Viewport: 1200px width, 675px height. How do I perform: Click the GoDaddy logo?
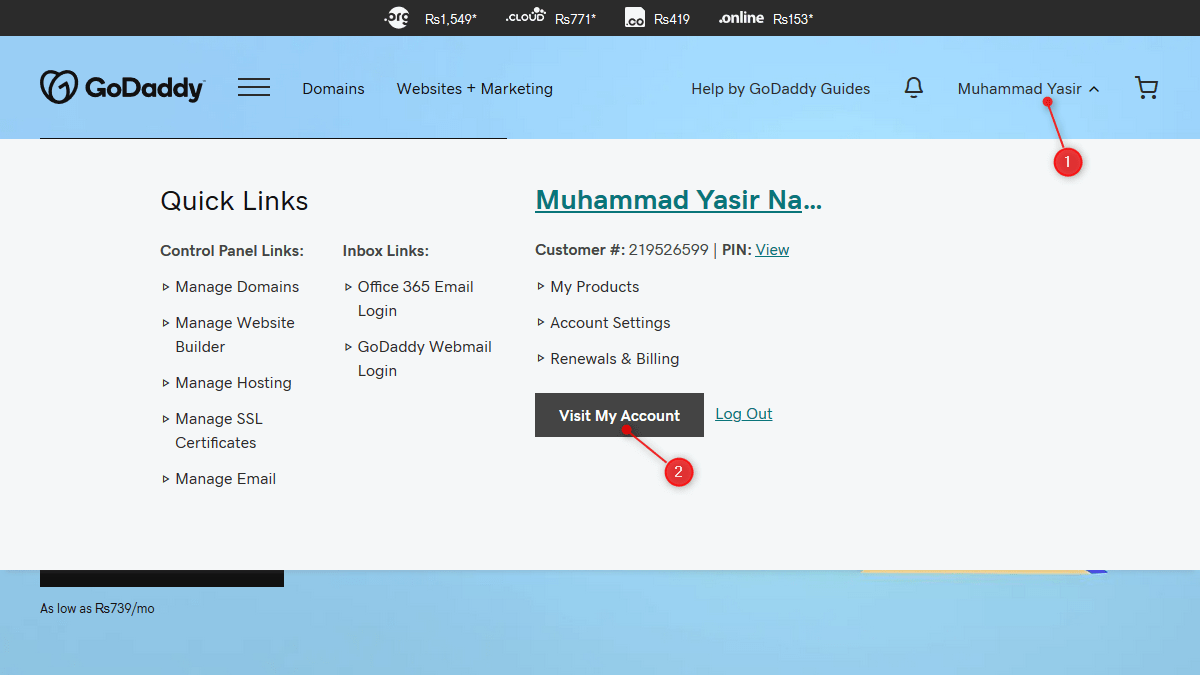(x=122, y=88)
